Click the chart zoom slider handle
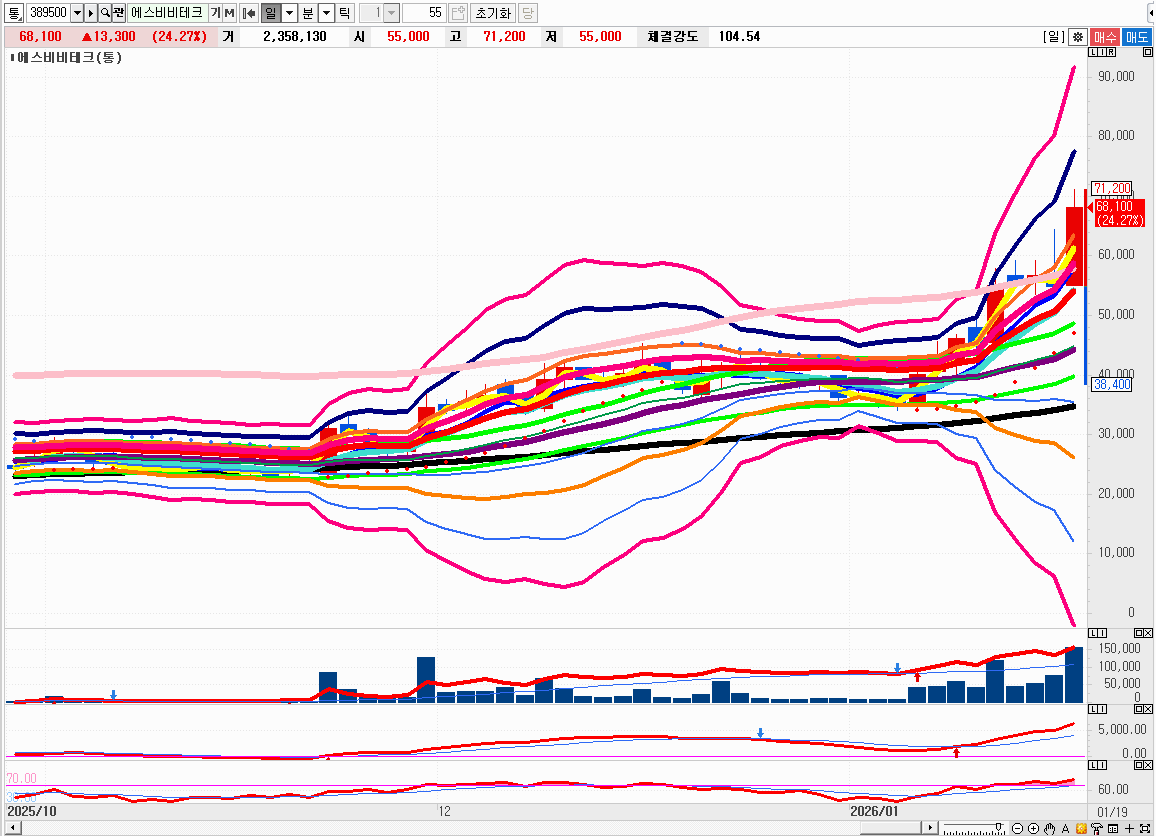Viewport: 1156px width, 836px height. coord(997,828)
